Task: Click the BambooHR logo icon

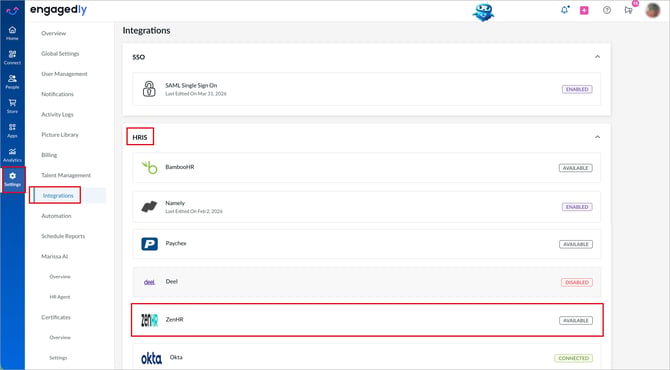Action: (150, 167)
